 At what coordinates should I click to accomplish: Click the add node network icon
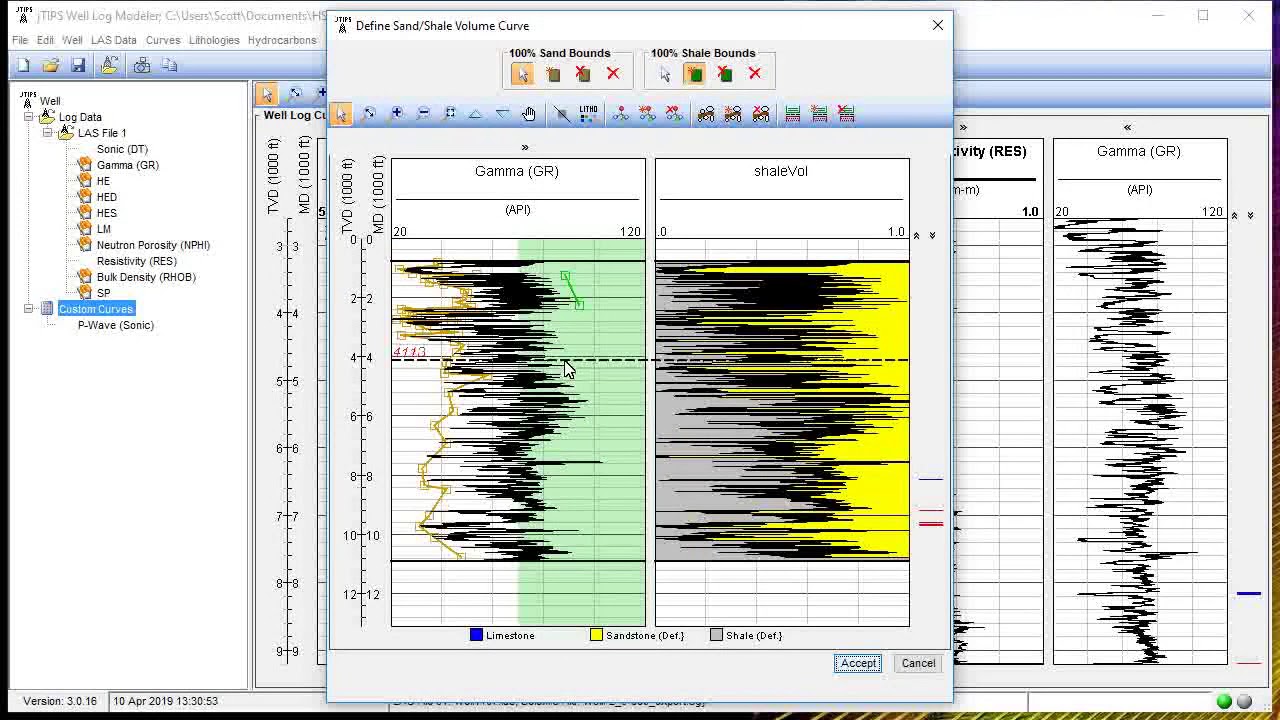pyautogui.click(x=647, y=114)
